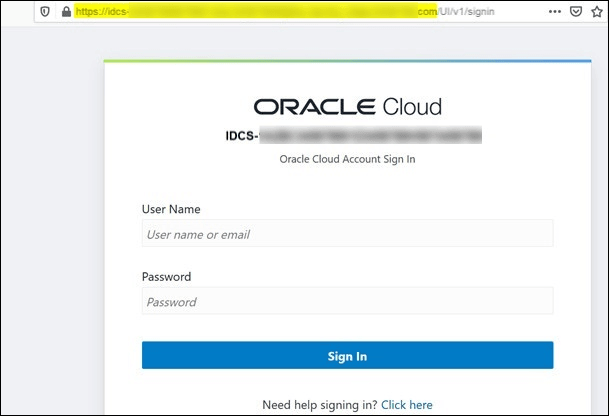Open the 'Click here' help link
Viewport: 609px width, 416px height.
(x=407, y=405)
